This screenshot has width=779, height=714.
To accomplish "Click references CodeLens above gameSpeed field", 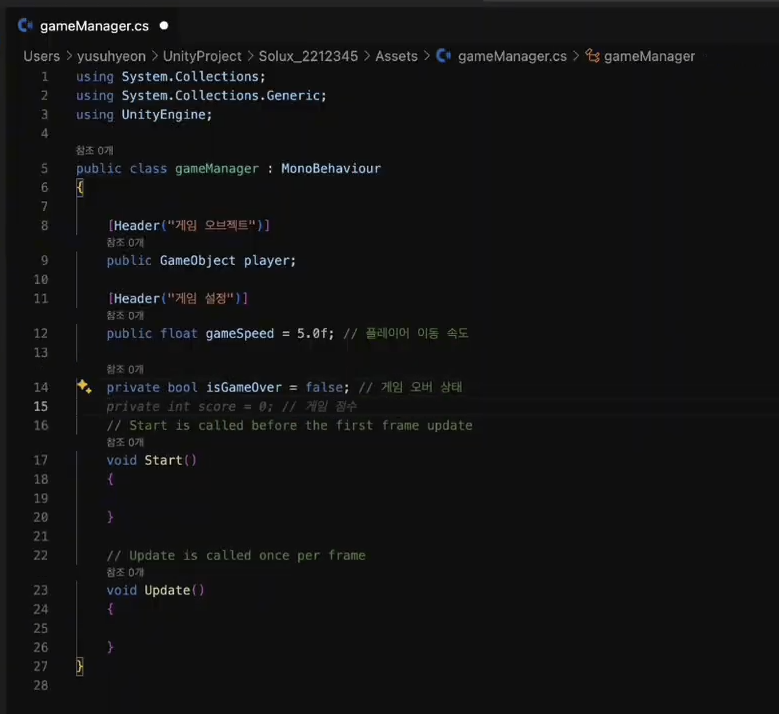I will 125,316.
